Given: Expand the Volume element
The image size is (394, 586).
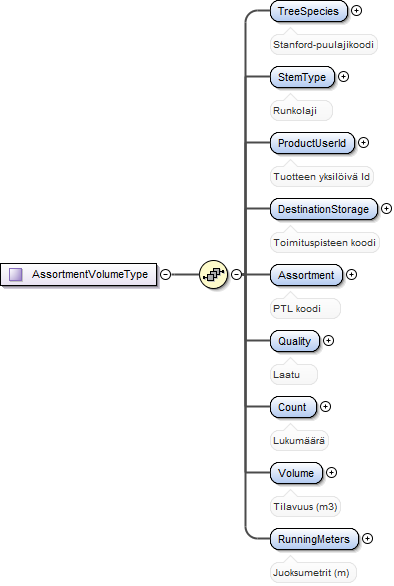Looking at the screenshot, I should [x=331, y=473].
